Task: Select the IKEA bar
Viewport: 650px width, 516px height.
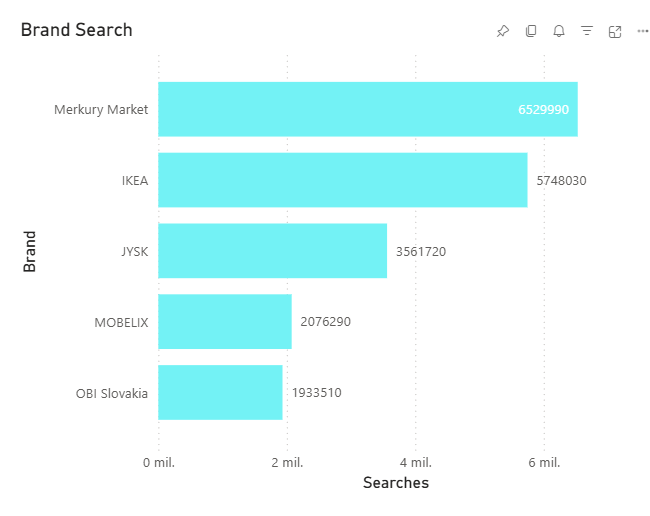Action: [343, 180]
